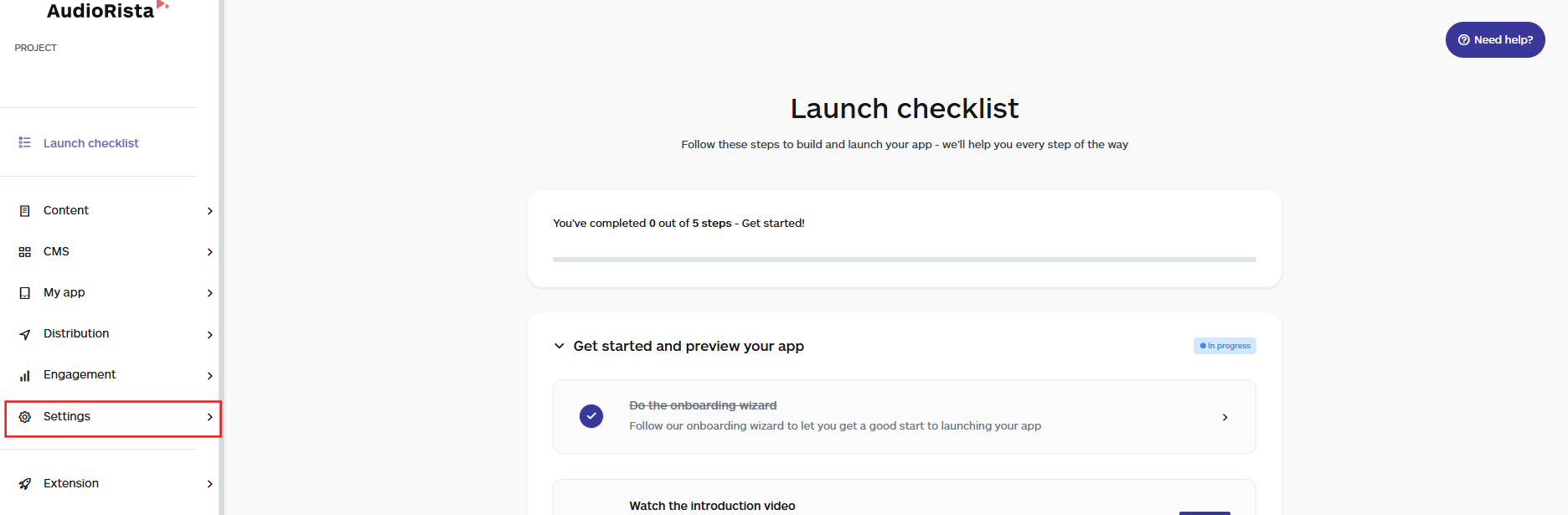Open the Do the onboarding wizard step
Screen dimensions: 1568x515
[904, 416]
